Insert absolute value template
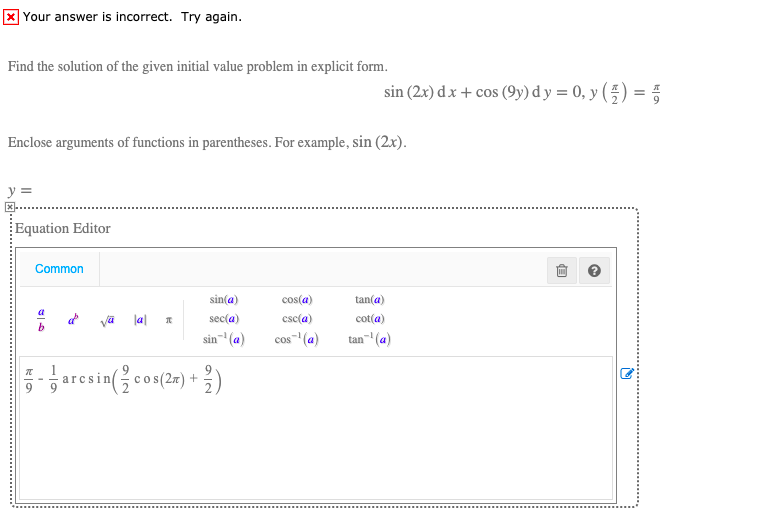The width and height of the screenshot is (783, 520). pos(140,320)
